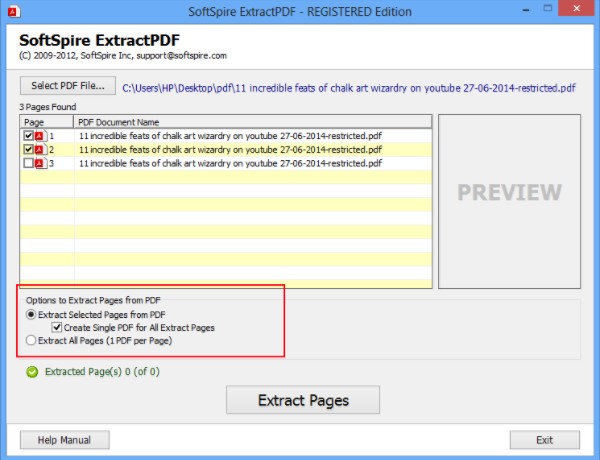Click the PDF icon for page 2
The height and width of the screenshot is (460, 600).
41,150
